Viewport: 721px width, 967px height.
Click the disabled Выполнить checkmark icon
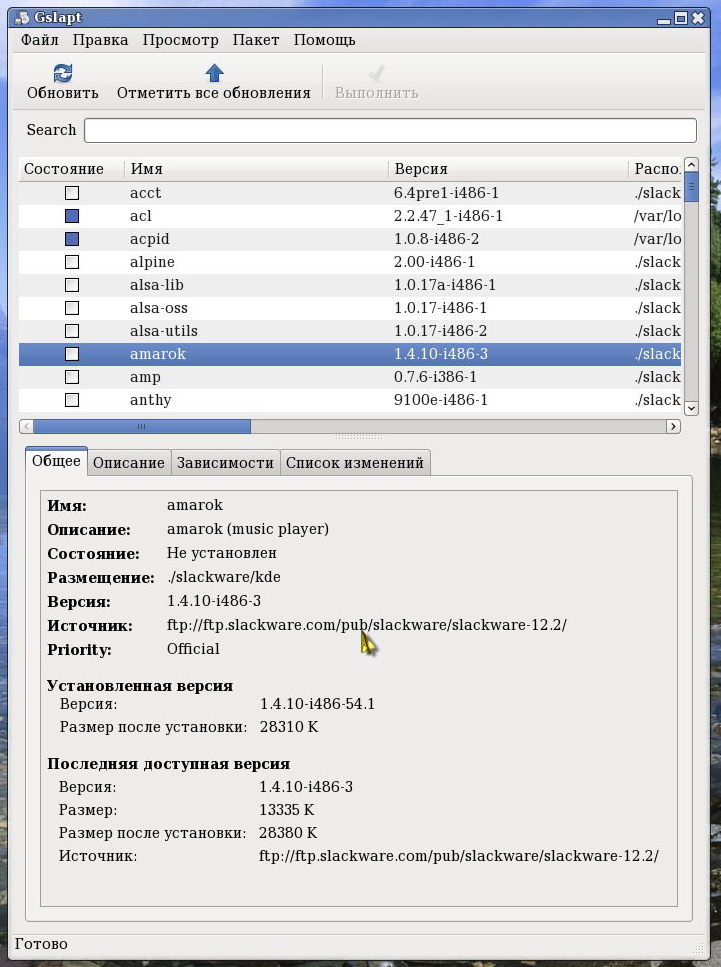pos(377,73)
